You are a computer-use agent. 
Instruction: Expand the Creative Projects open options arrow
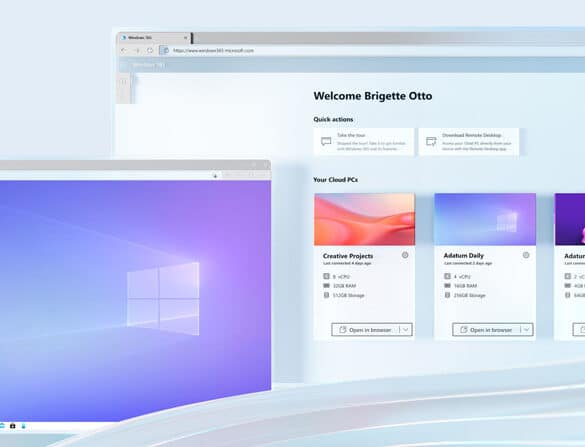[406, 330]
